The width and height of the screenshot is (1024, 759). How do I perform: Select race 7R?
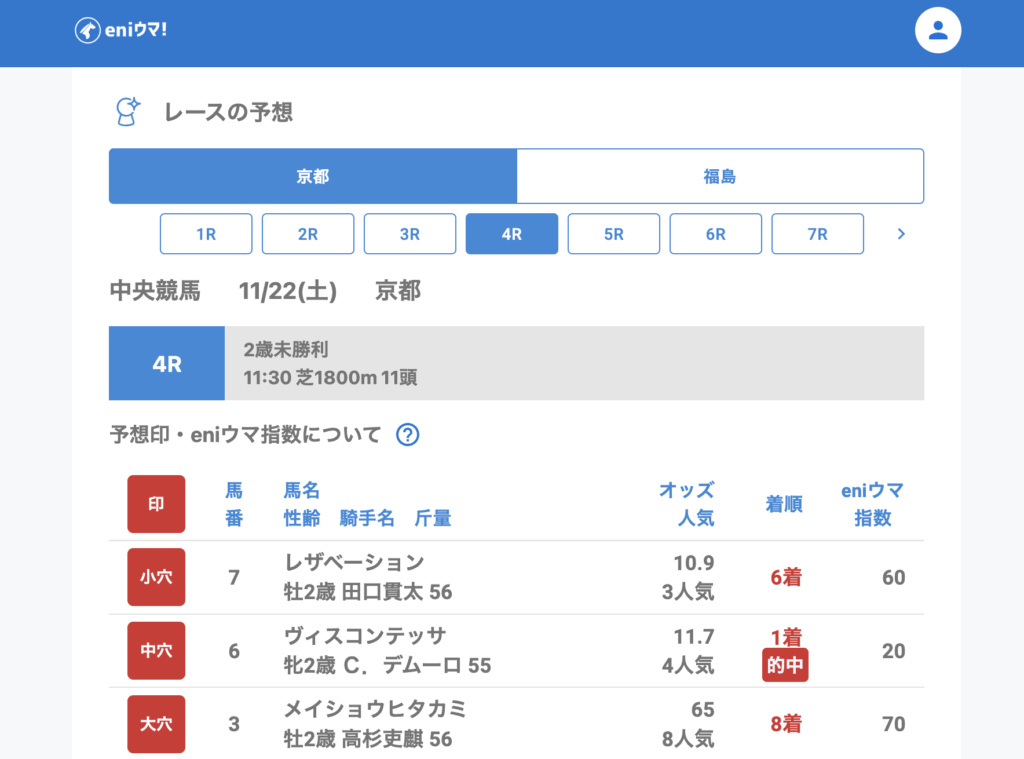click(x=818, y=234)
